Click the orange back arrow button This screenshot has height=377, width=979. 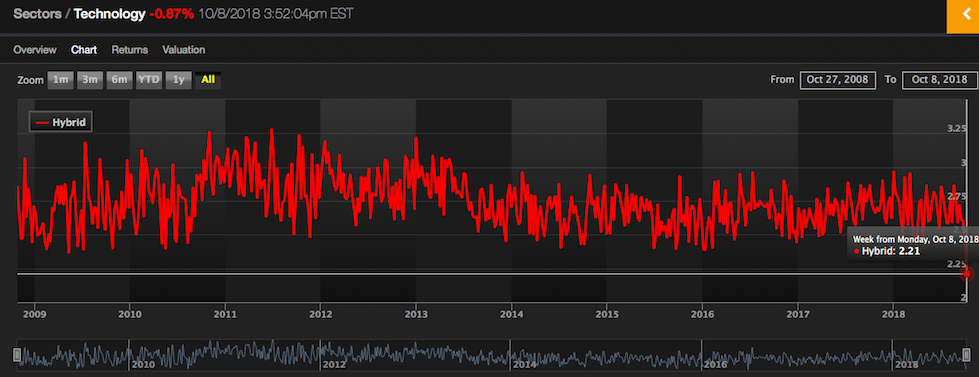pos(963,16)
